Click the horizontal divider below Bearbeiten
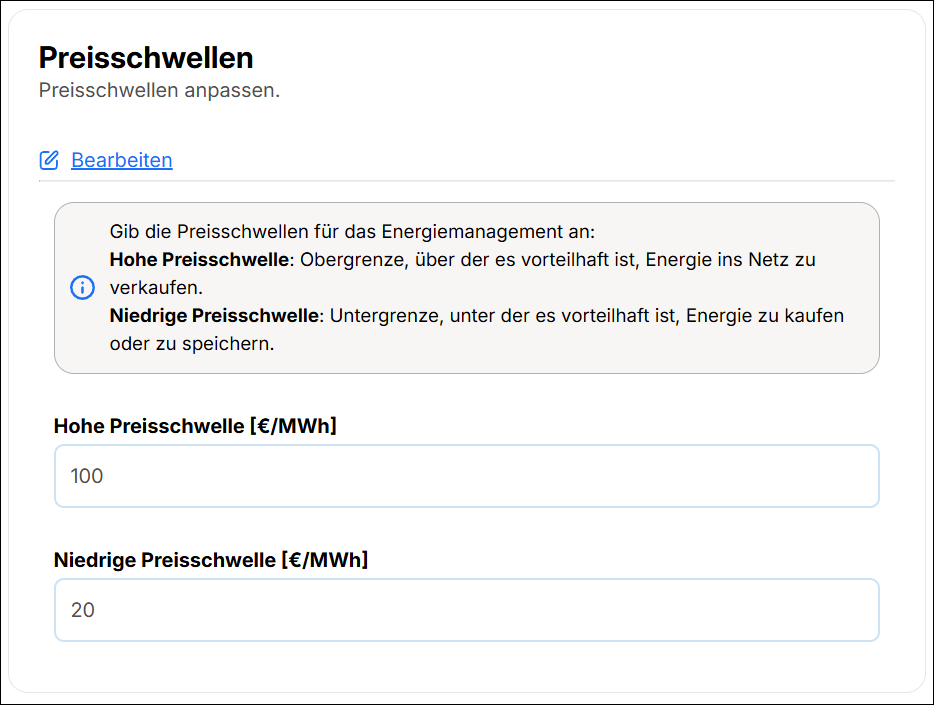Image resolution: width=934 pixels, height=705 pixels. click(466, 181)
